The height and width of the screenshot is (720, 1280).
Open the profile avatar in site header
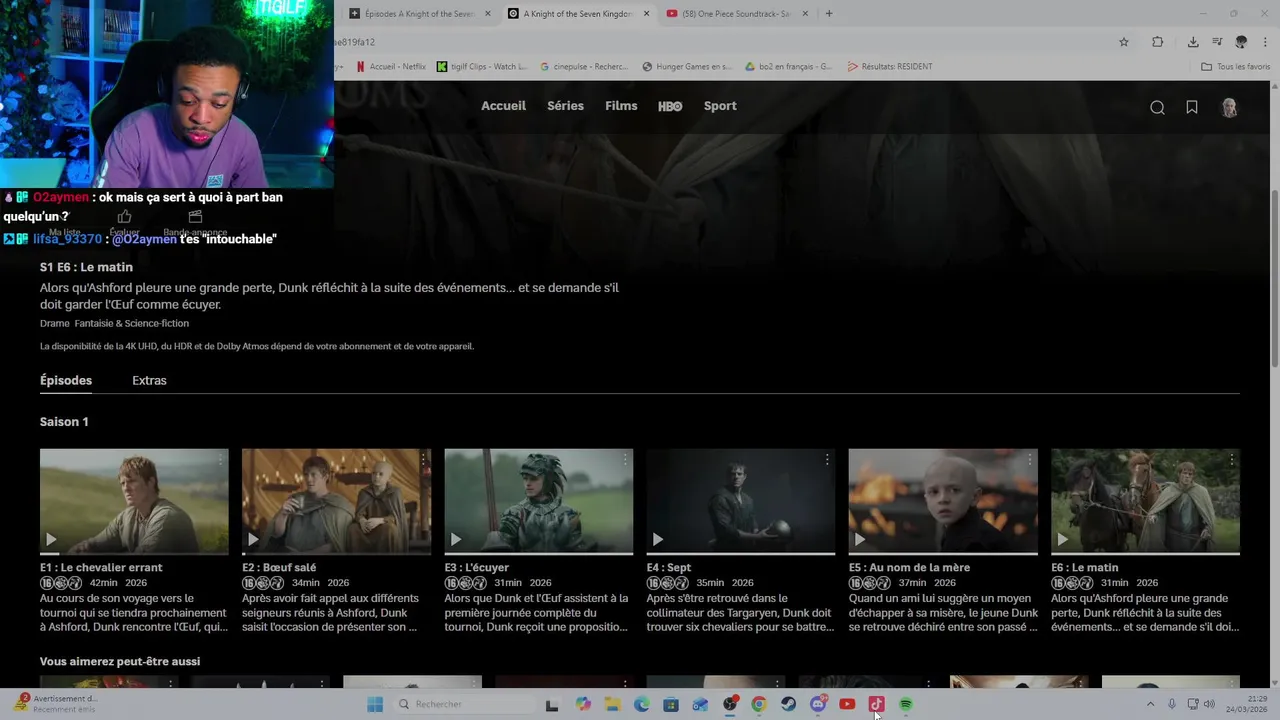pos(1230,108)
